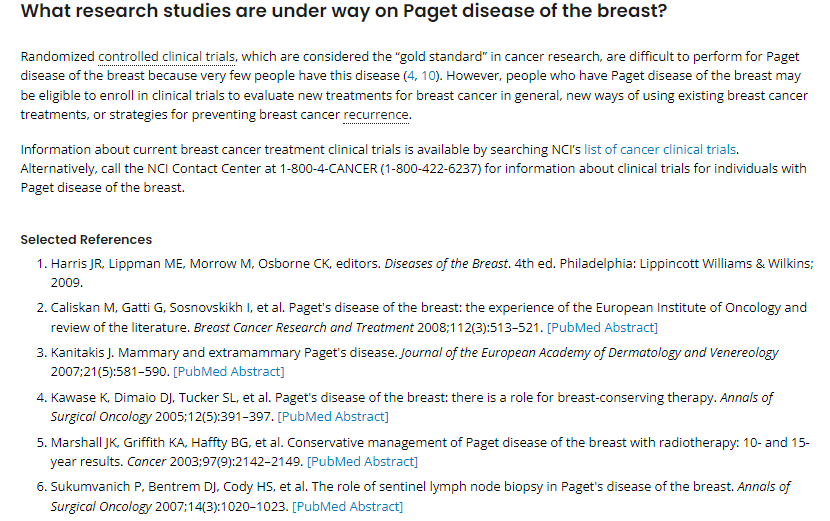Image resolution: width=830 pixels, height=521 pixels.
Task: Click the 'Cancer' journal name in reference 5
Action: (x=147, y=462)
